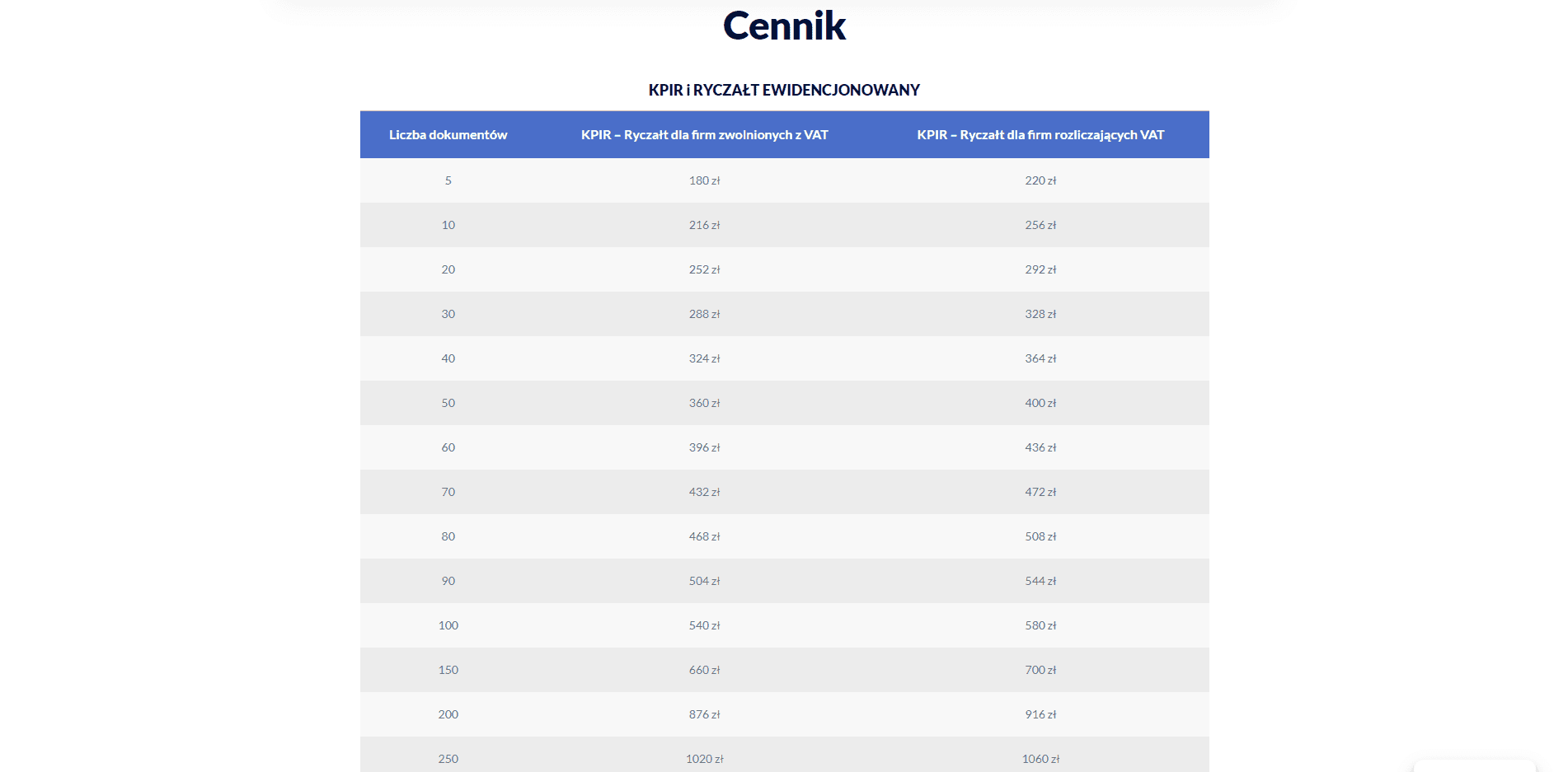The height and width of the screenshot is (772, 1568).
Task: Select the 1060 zł price cell
Action: pyautogui.click(x=1040, y=759)
